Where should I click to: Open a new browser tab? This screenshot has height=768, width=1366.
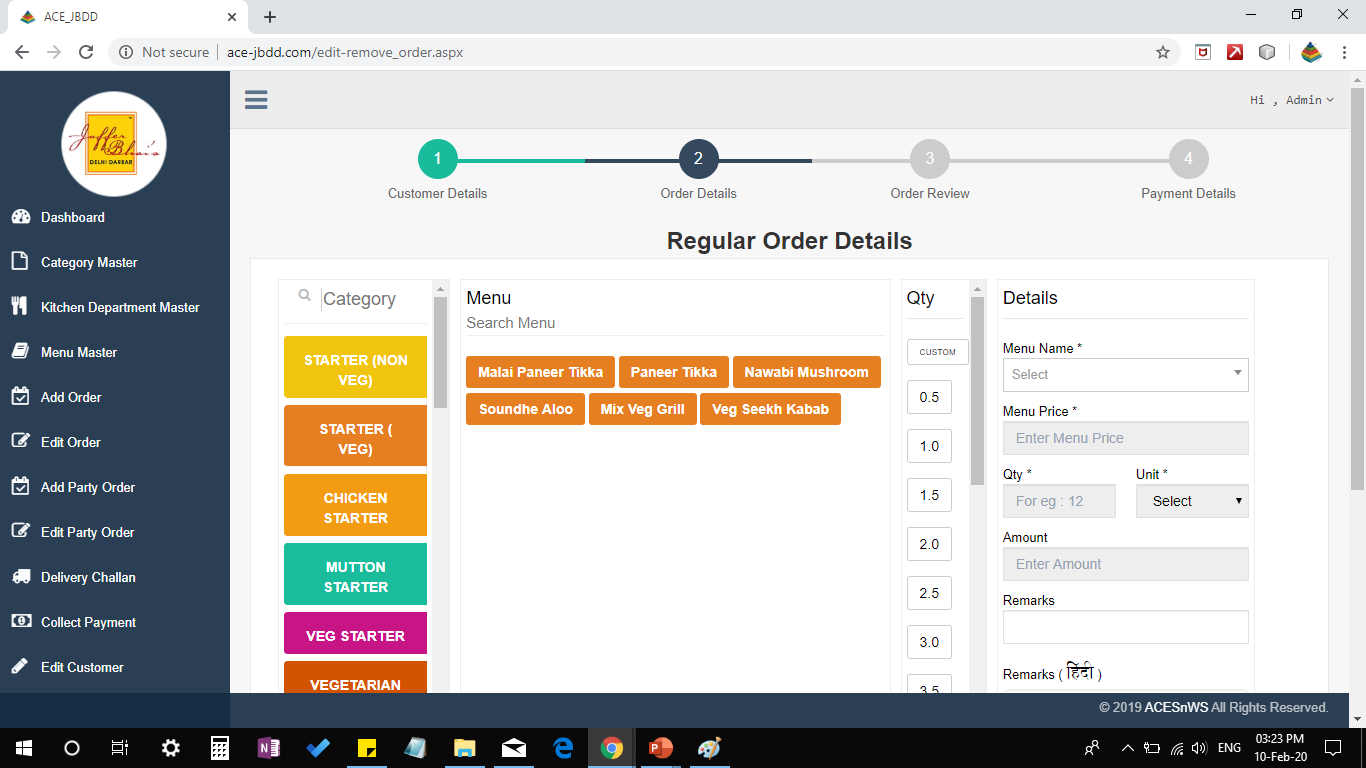pyautogui.click(x=270, y=17)
